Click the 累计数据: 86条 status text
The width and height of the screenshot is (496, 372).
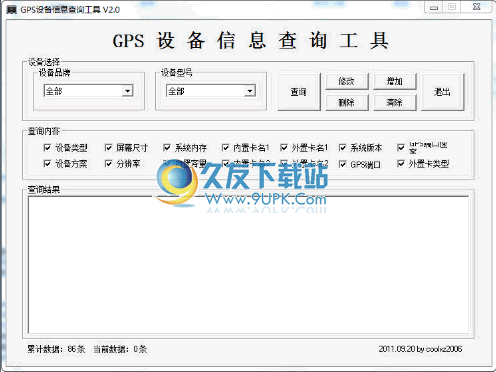[x=56, y=349]
